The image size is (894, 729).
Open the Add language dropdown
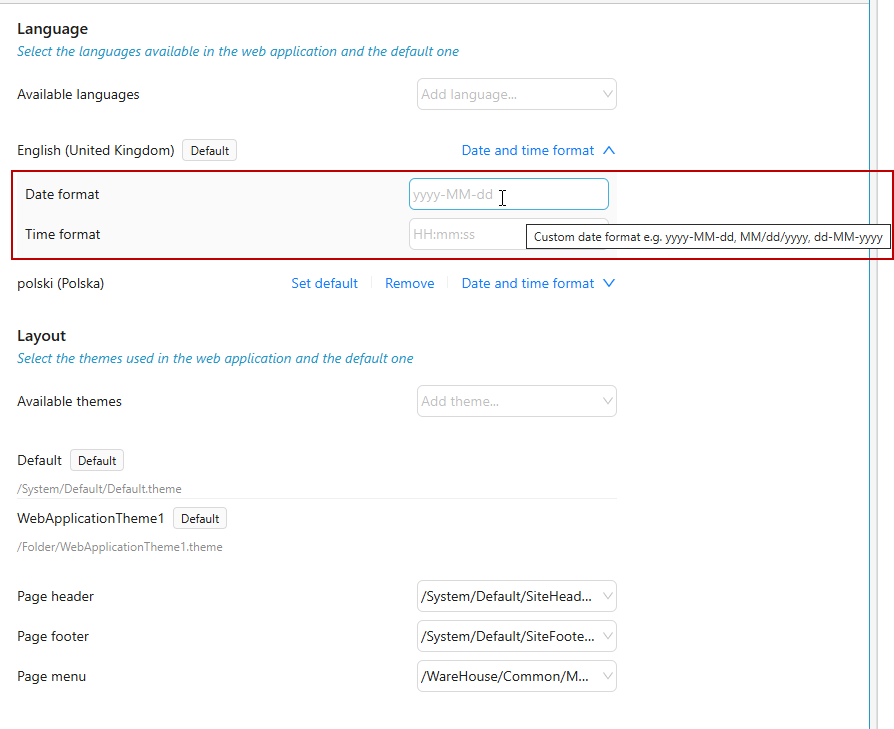click(x=517, y=94)
